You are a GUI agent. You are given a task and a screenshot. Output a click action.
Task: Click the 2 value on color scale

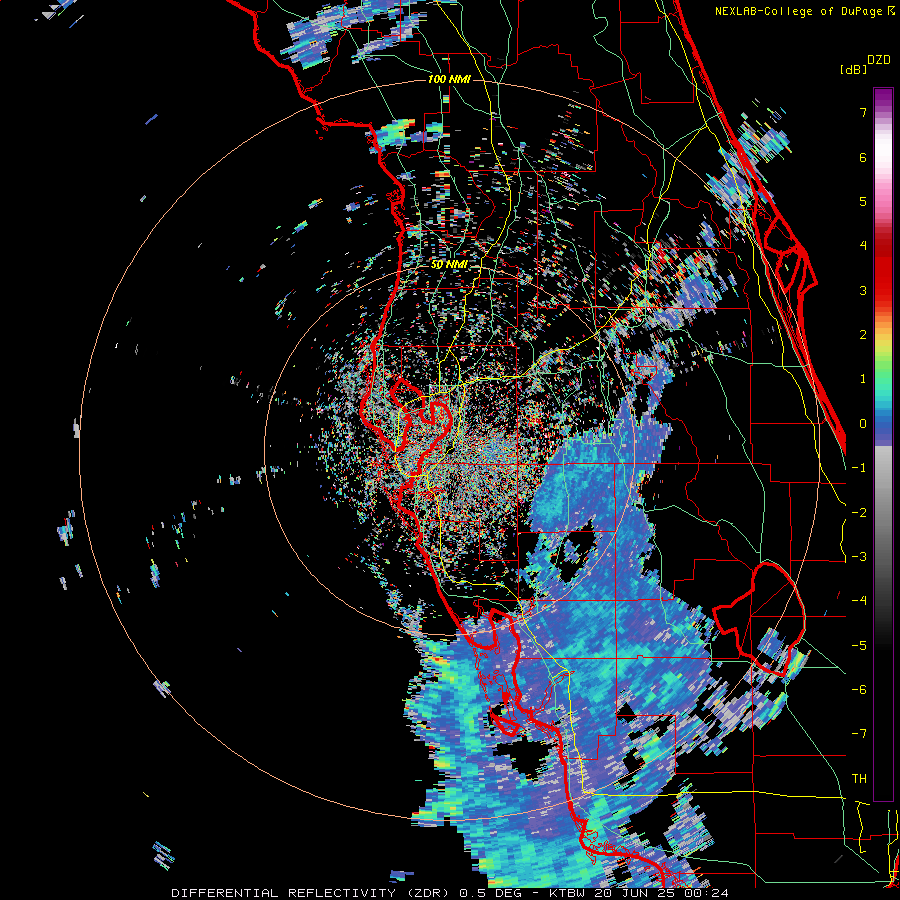pyautogui.click(x=863, y=334)
